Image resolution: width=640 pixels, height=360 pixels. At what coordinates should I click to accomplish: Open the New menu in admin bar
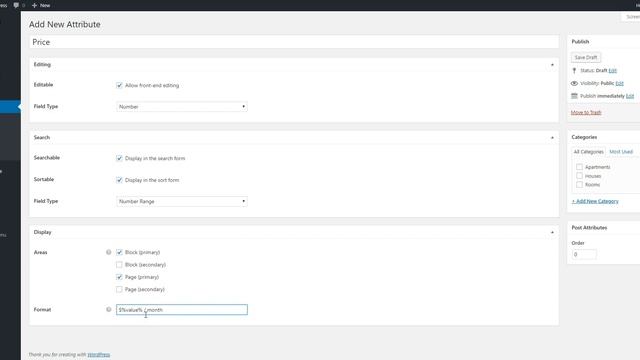point(41,5)
